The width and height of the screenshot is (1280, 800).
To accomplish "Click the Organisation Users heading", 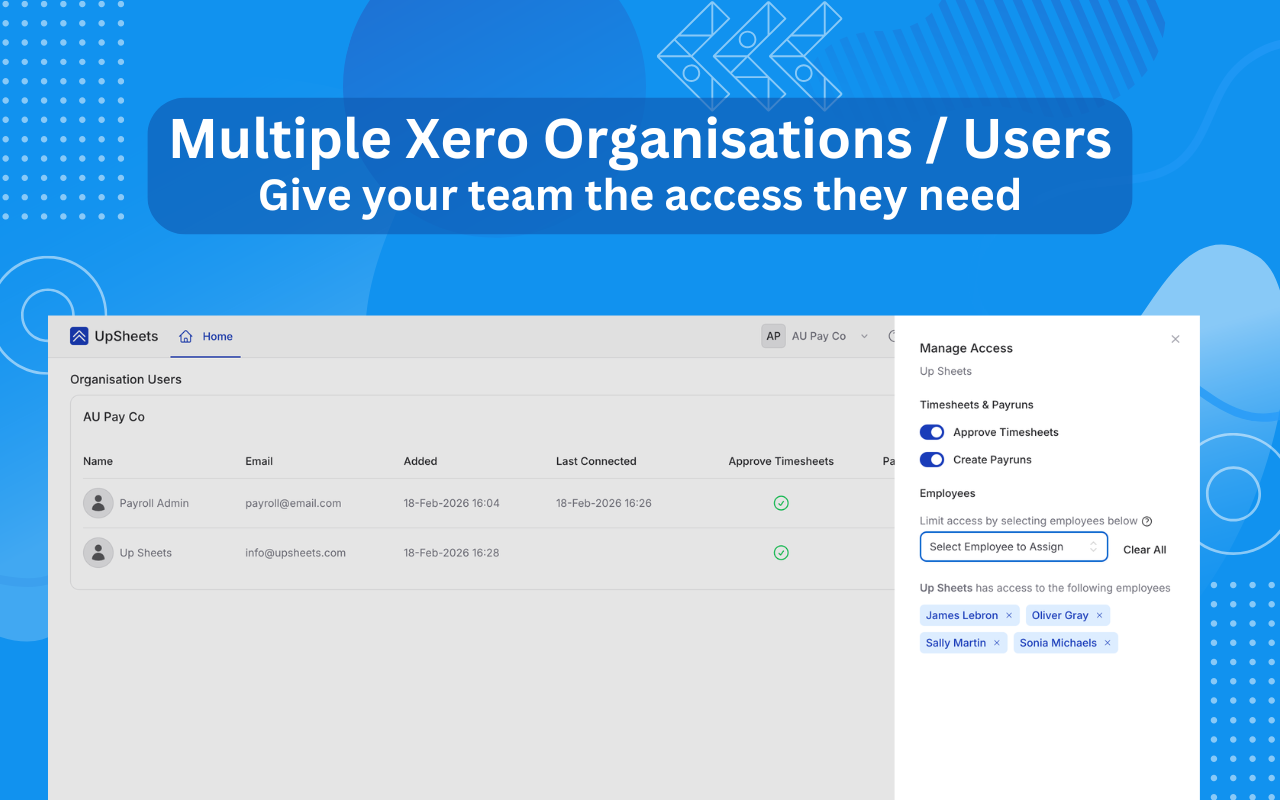I will pos(126,380).
